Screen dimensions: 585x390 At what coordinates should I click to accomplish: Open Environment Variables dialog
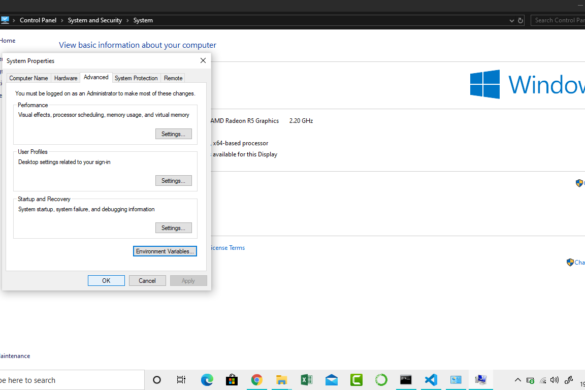(x=165, y=251)
